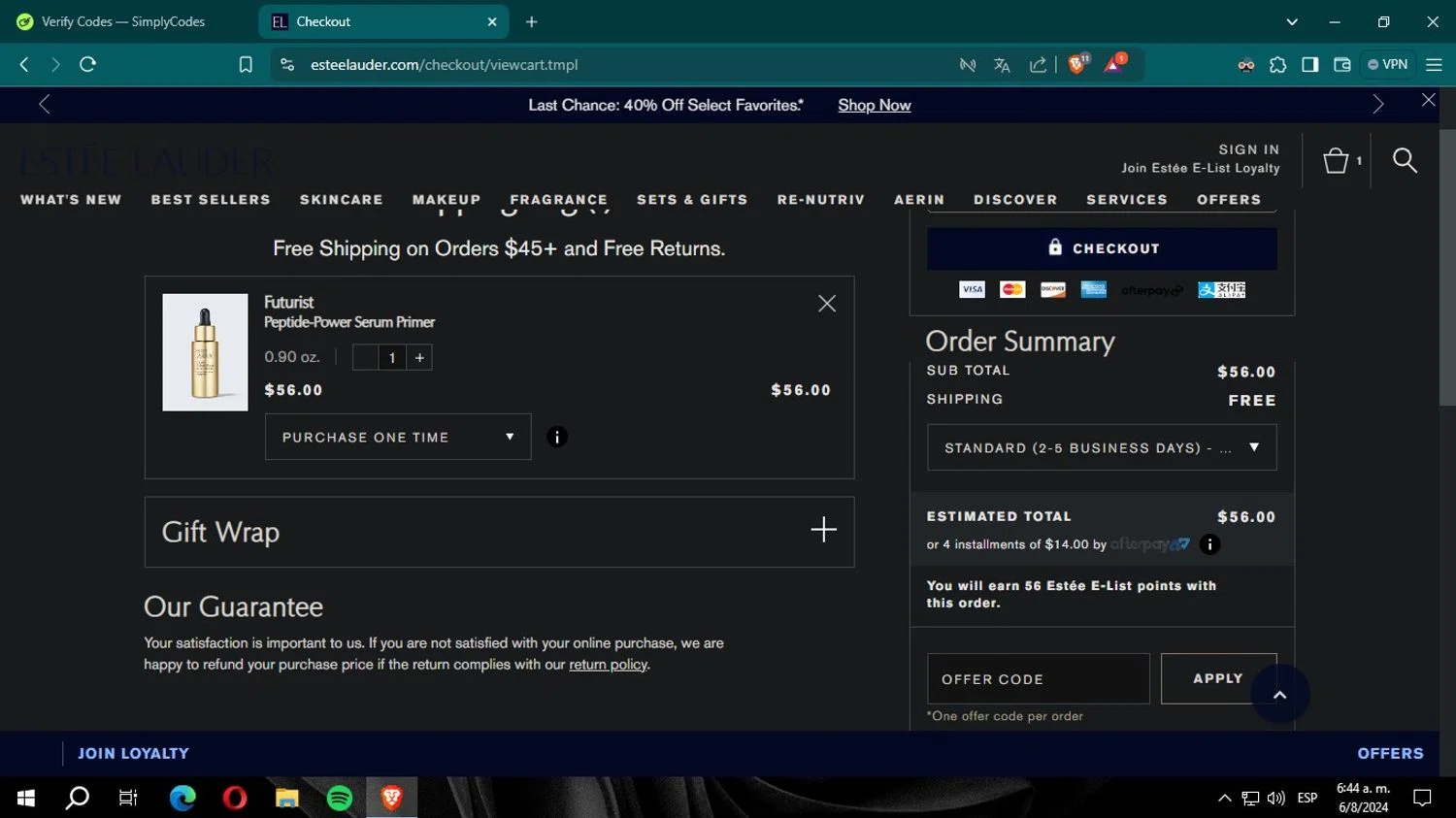1456x818 pixels.
Task: Click Join Loyalty in bottom bar
Action: (133, 753)
